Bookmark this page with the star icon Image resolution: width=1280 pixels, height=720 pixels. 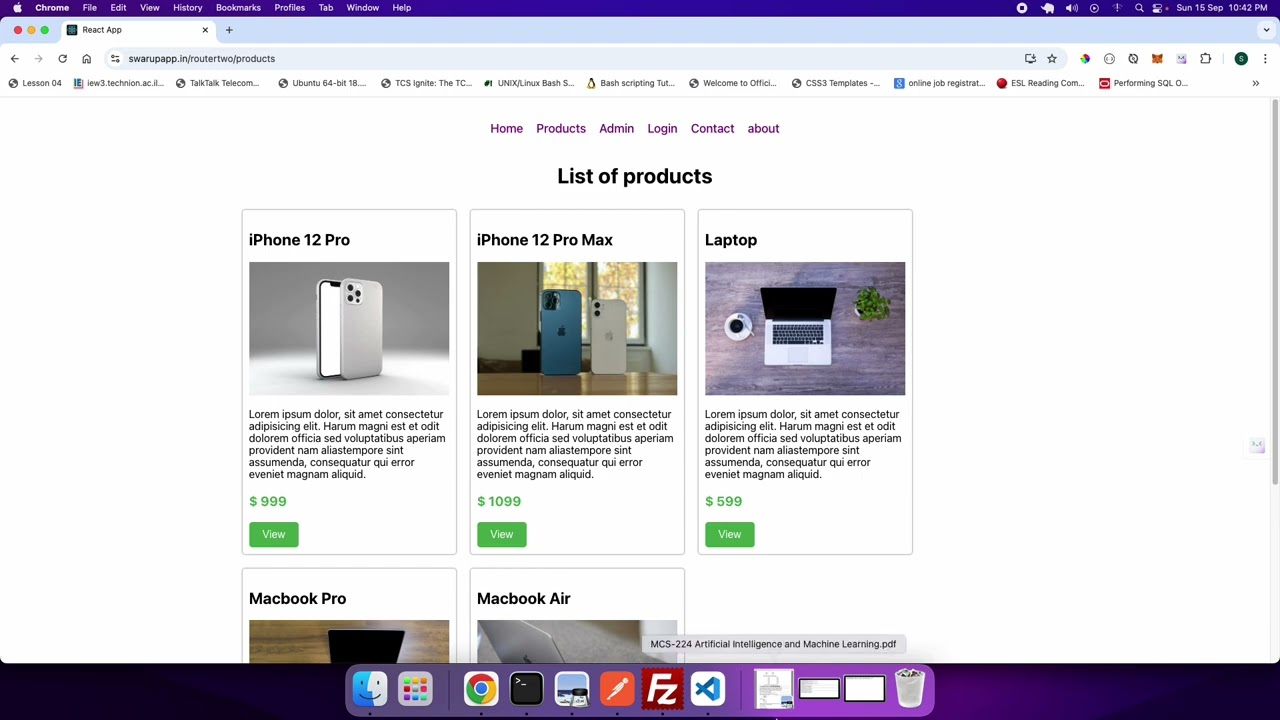1052,59
